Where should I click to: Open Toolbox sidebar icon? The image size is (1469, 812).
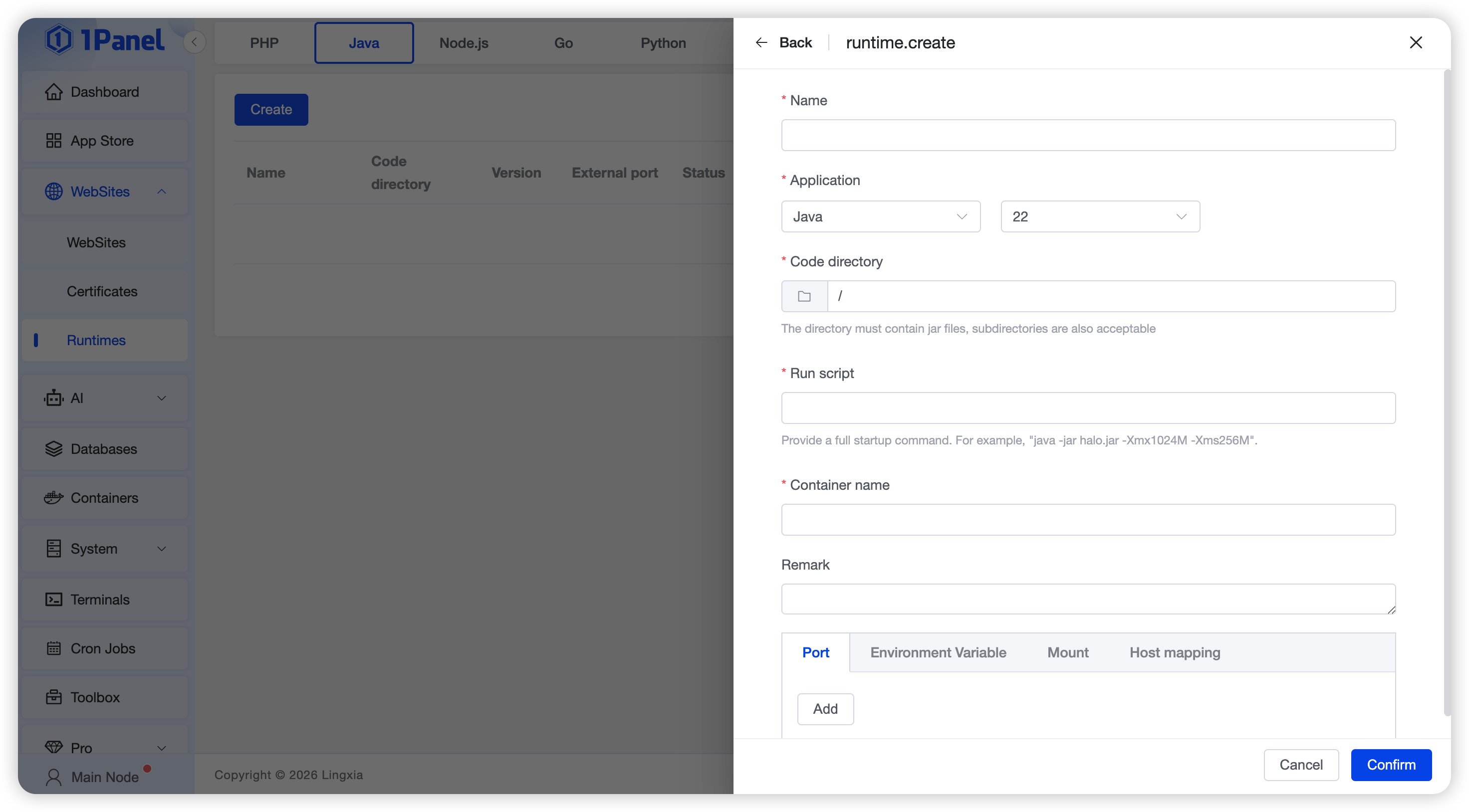53,697
